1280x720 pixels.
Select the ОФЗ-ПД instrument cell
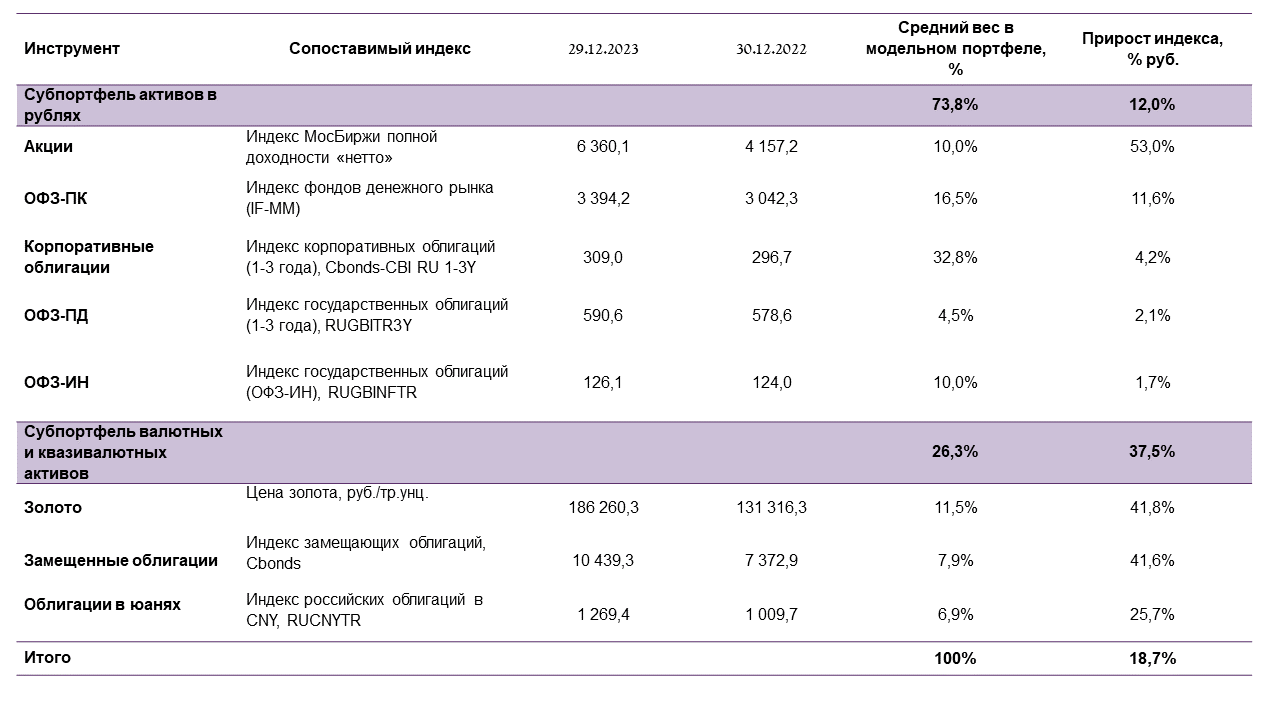[55, 315]
